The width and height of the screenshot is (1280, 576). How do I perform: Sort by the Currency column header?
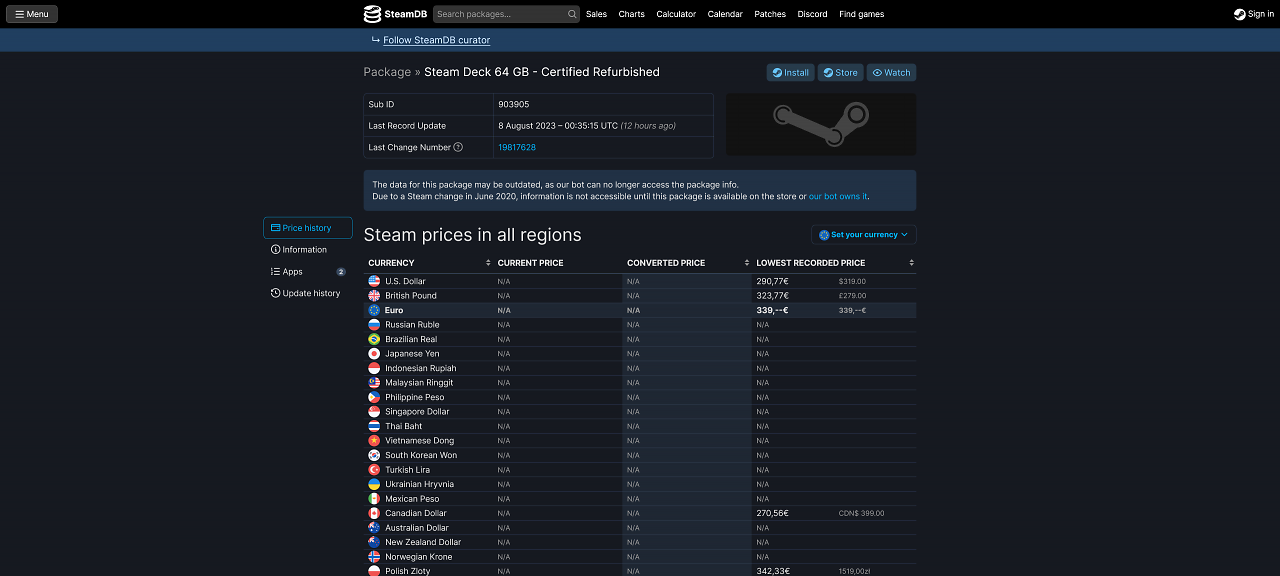click(x=428, y=263)
